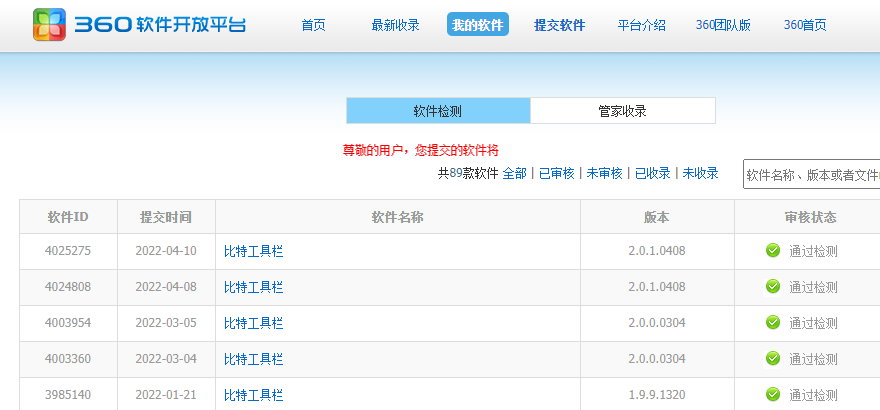Click 通过检测 status in row 4025275
The width and height of the screenshot is (880, 410).
[x=813, y=251]
